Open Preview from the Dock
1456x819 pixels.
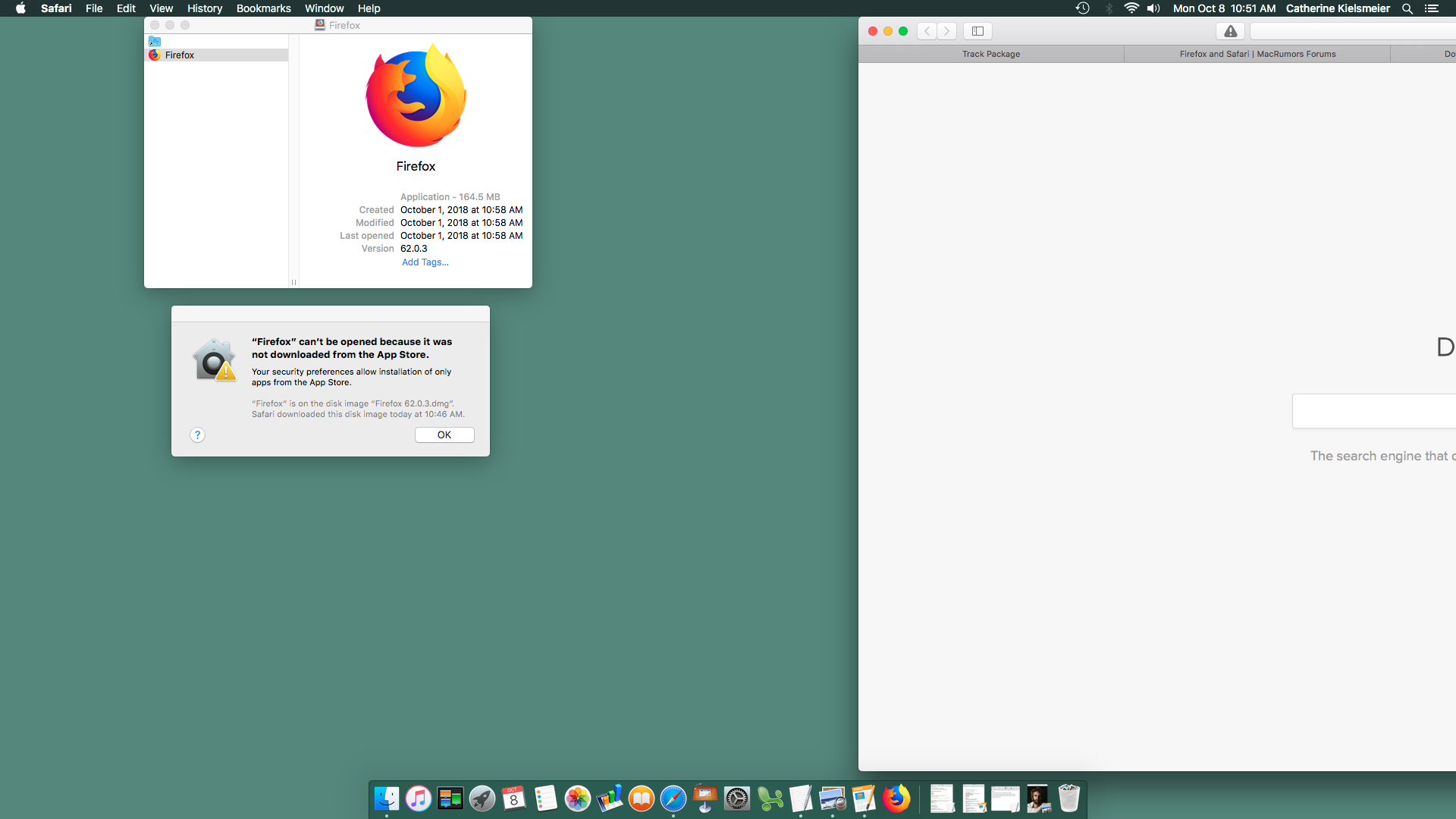coord(833,799)
